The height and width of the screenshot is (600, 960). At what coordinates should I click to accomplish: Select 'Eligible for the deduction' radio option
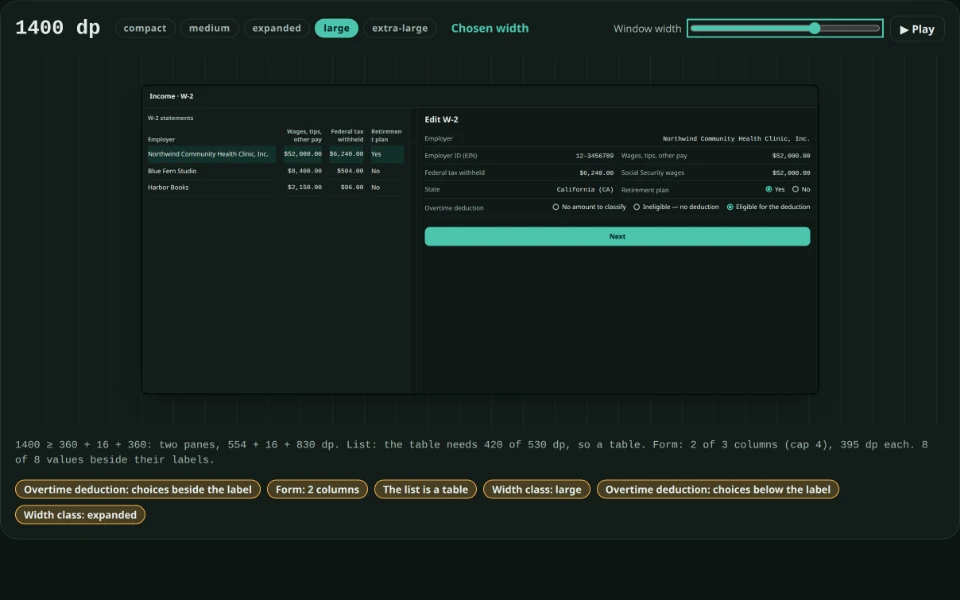768,207
